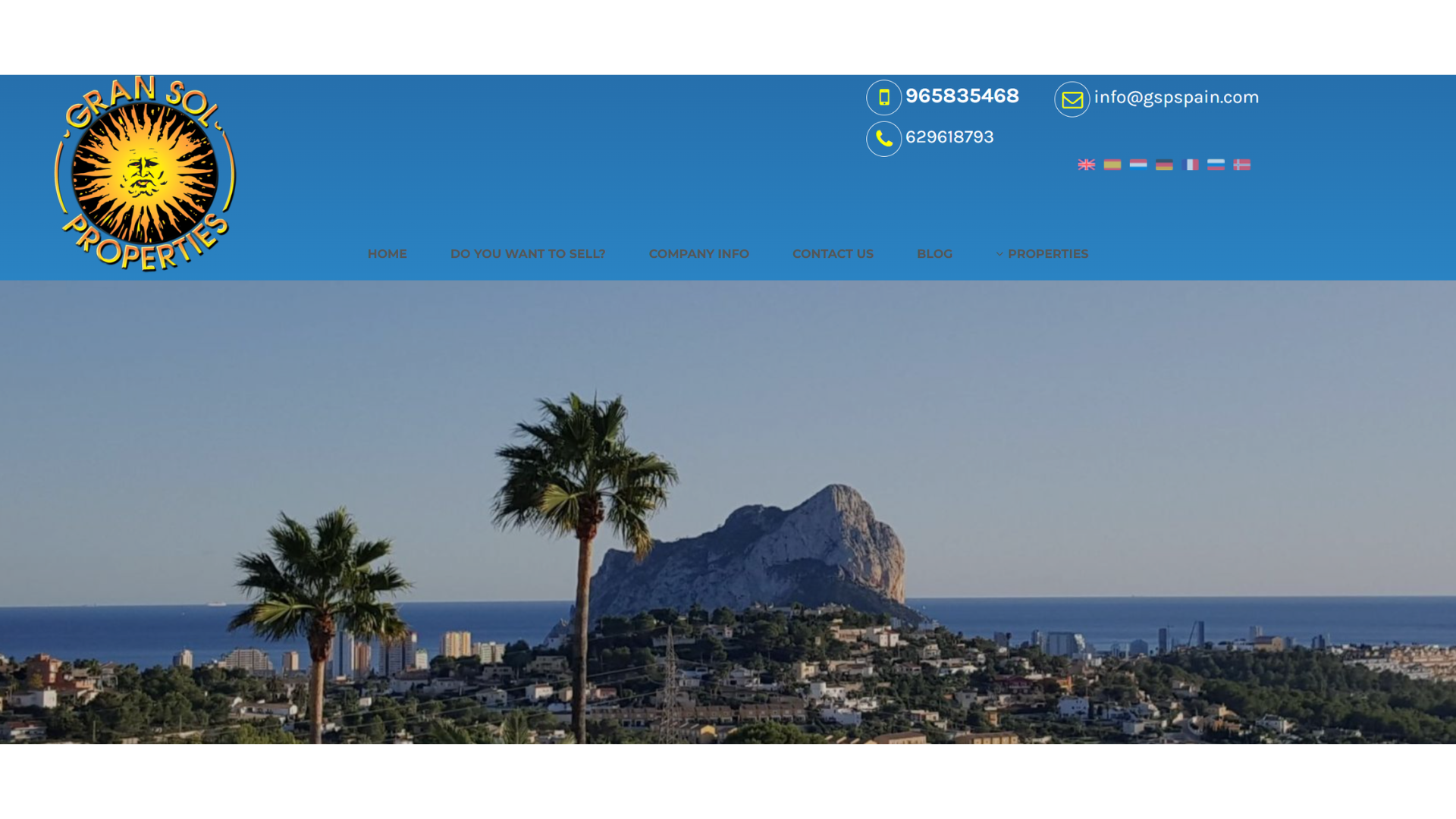This screenshot has height=819, width=1456.
Task: Click the telephone handset icon
Action: click(884, 139)
